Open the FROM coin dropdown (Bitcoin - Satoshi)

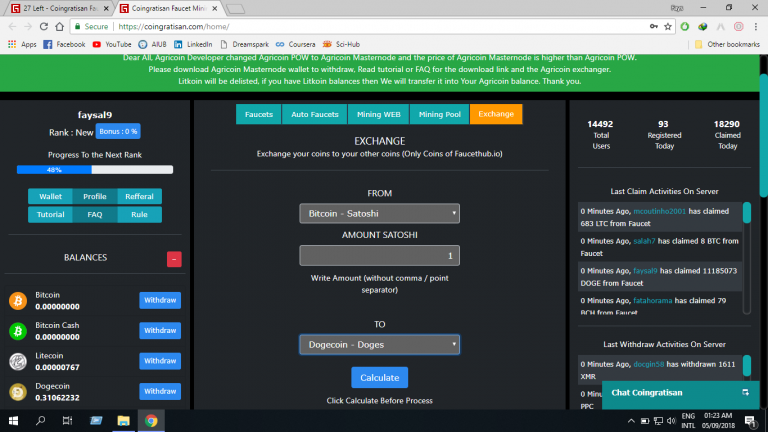[x=379, y=213]
